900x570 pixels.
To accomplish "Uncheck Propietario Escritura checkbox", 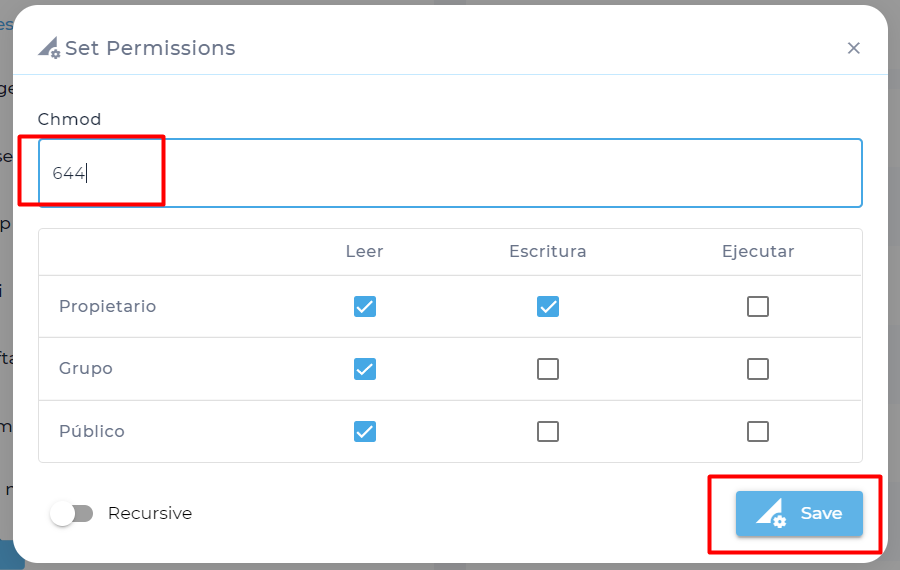I will [x=548, y=307].
